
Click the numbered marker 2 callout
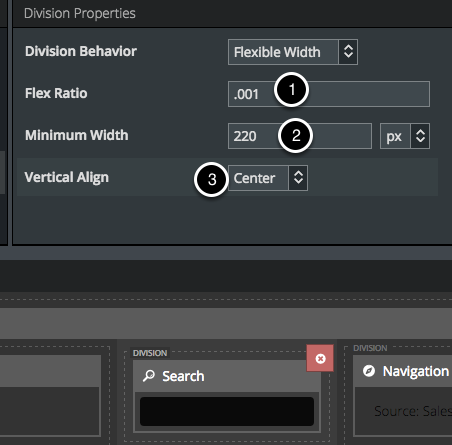tap(296, 136)
